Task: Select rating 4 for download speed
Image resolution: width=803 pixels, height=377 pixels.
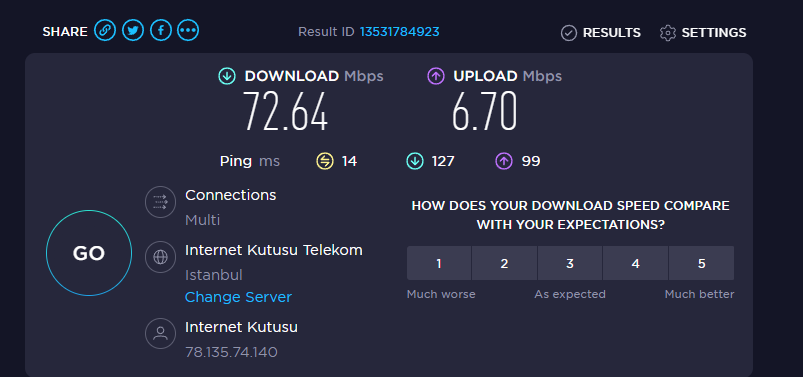Action: point(636,263)
